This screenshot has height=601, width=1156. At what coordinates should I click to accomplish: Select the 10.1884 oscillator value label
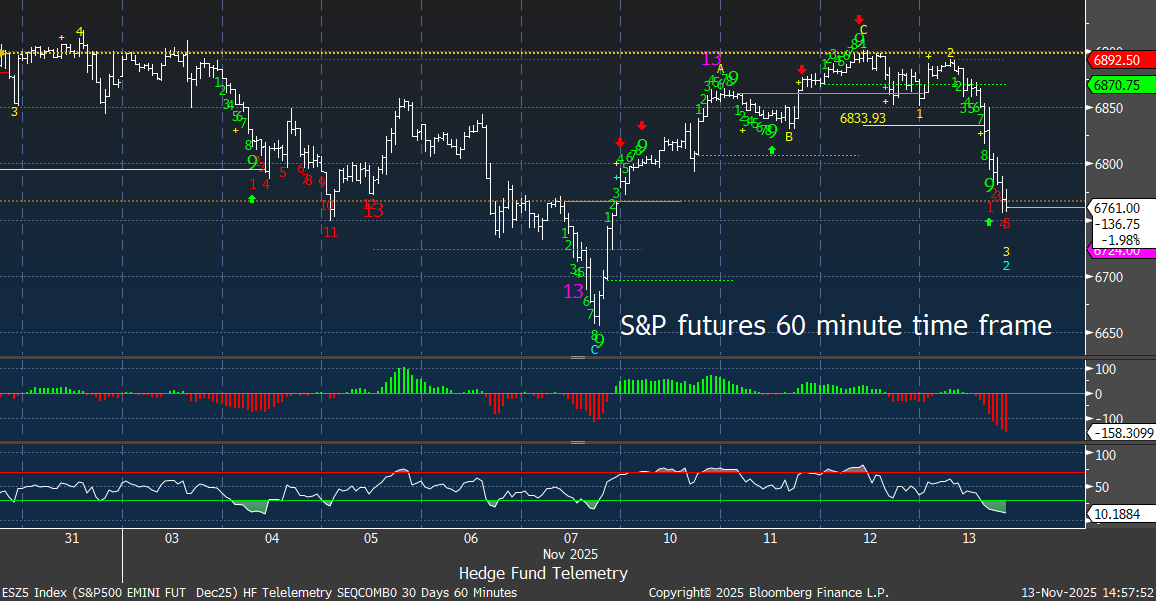[1118, 514]
